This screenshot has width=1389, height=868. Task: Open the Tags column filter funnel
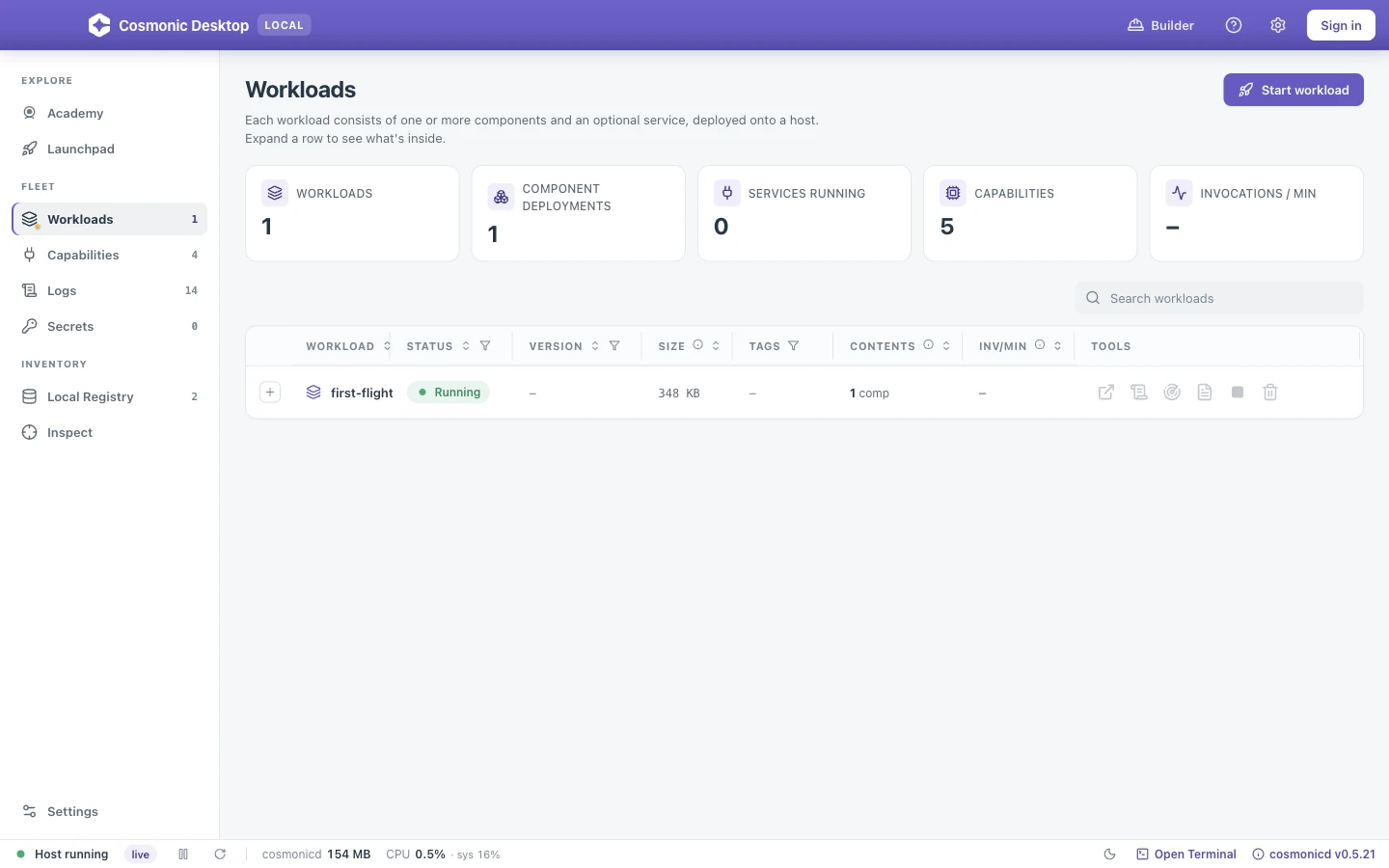pyautogui.click(x=794, y=346)
